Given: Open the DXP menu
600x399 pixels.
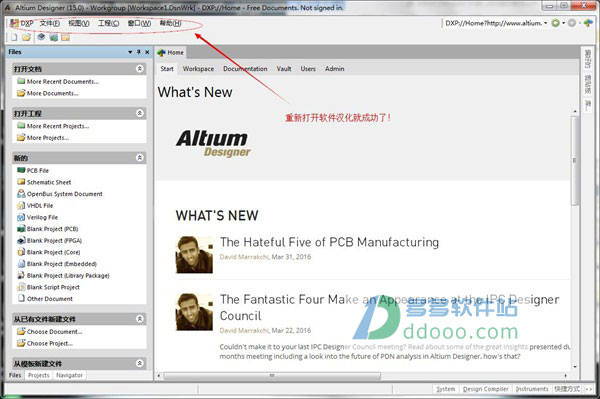Looking at the screenshot, I should pyautogui.click(x=22, y=23).
